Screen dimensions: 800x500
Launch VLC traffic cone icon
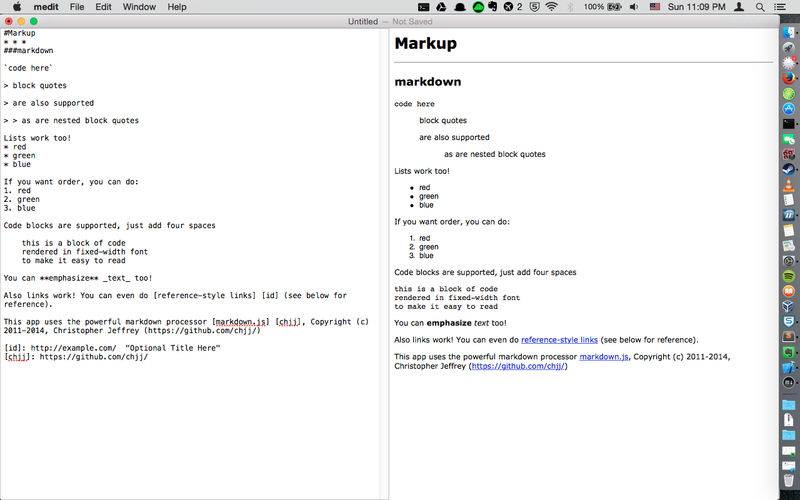coord(789,184)
